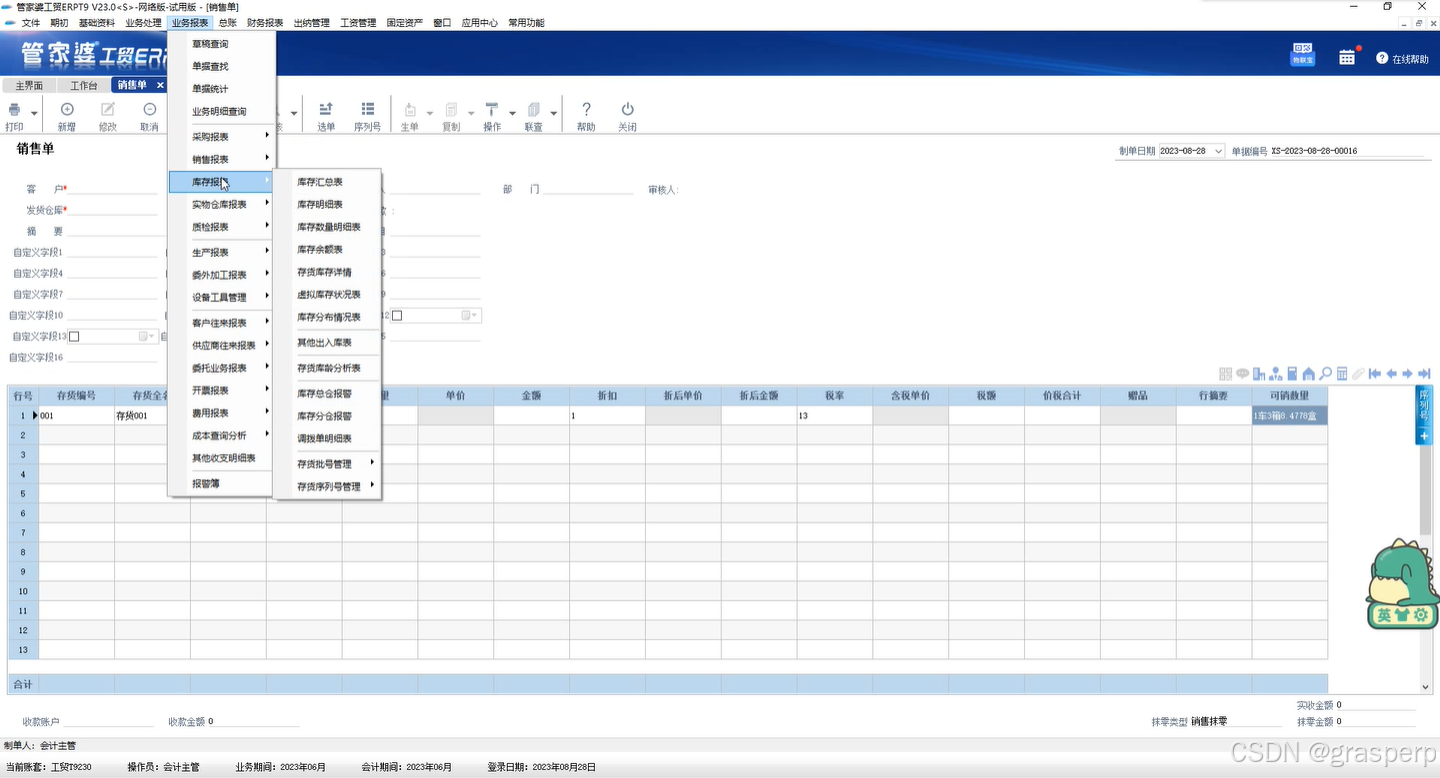Click the 在线帮助 link

point(1402,59)
